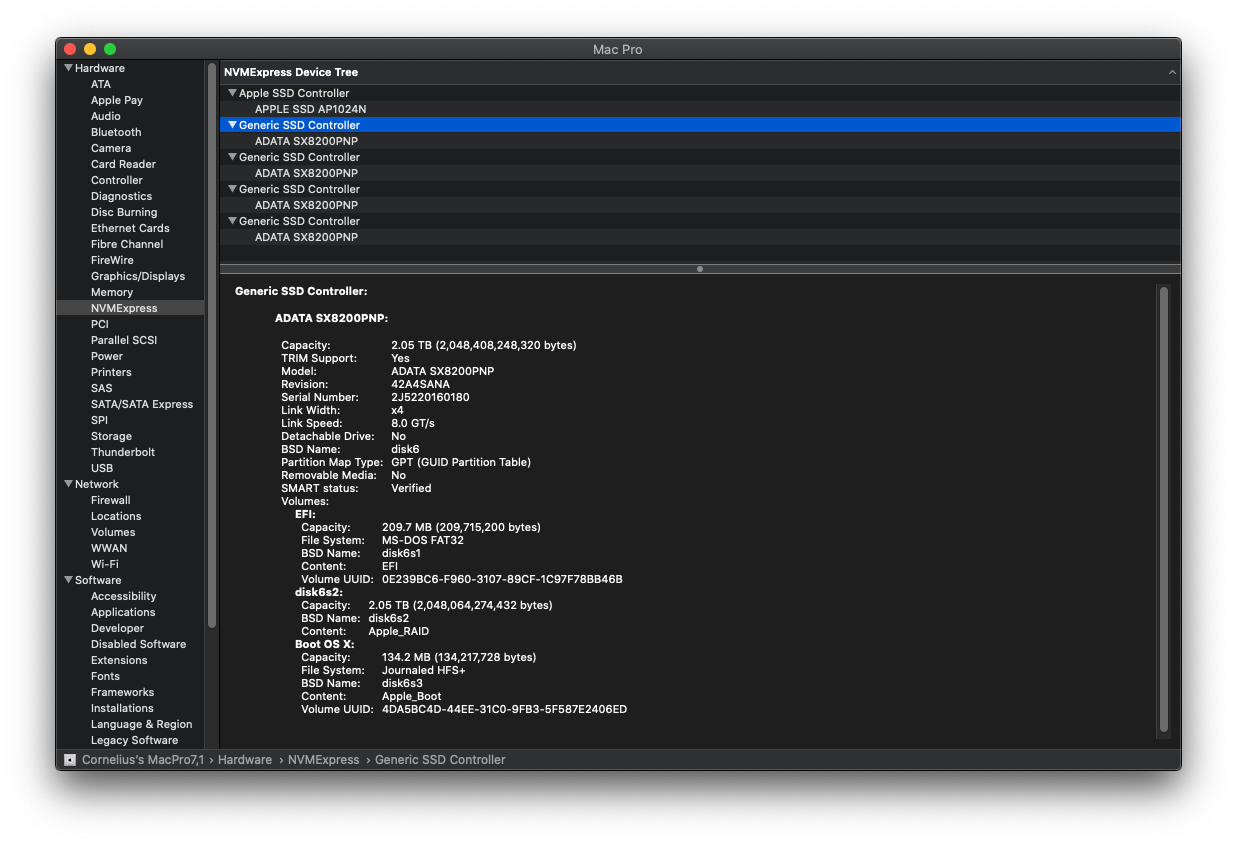Screen dimensions: 1237x844
Task: Click Generic SSD Controller in the path bar
Action: click(440, 760)
